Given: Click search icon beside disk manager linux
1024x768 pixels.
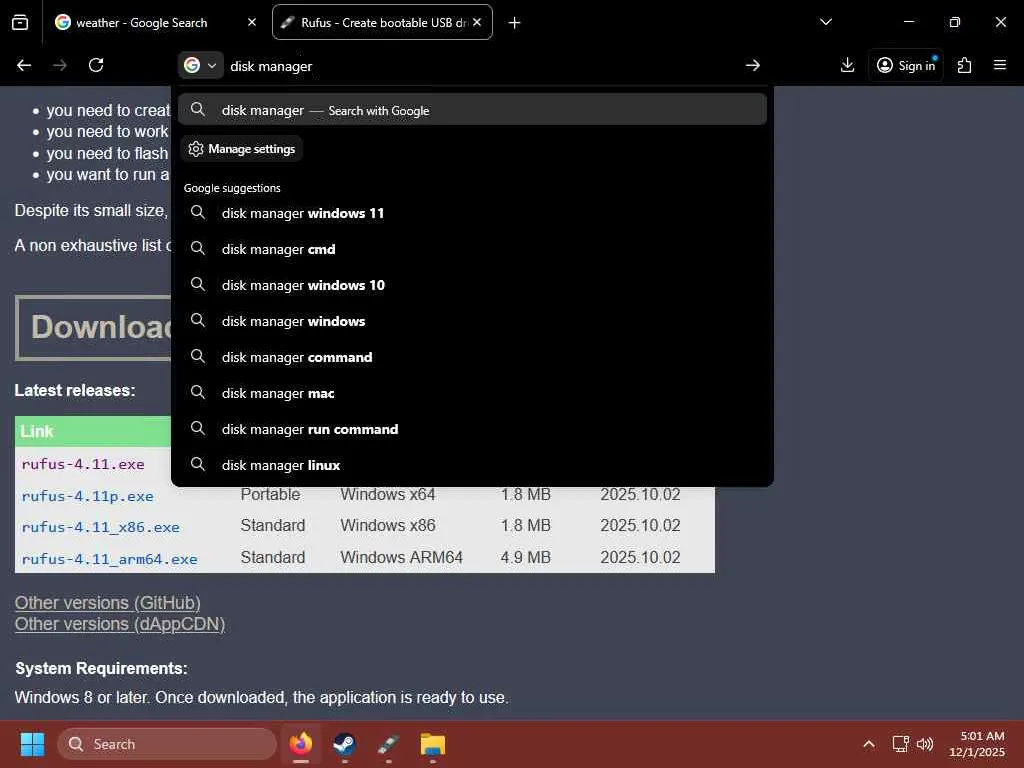Looking at the screenshot, I should tap(198, 464).
